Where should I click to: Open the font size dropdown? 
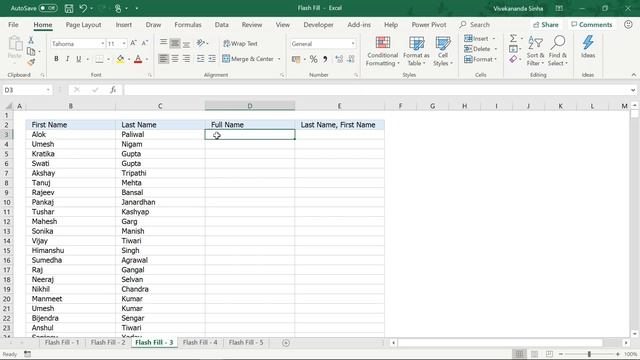124,44
